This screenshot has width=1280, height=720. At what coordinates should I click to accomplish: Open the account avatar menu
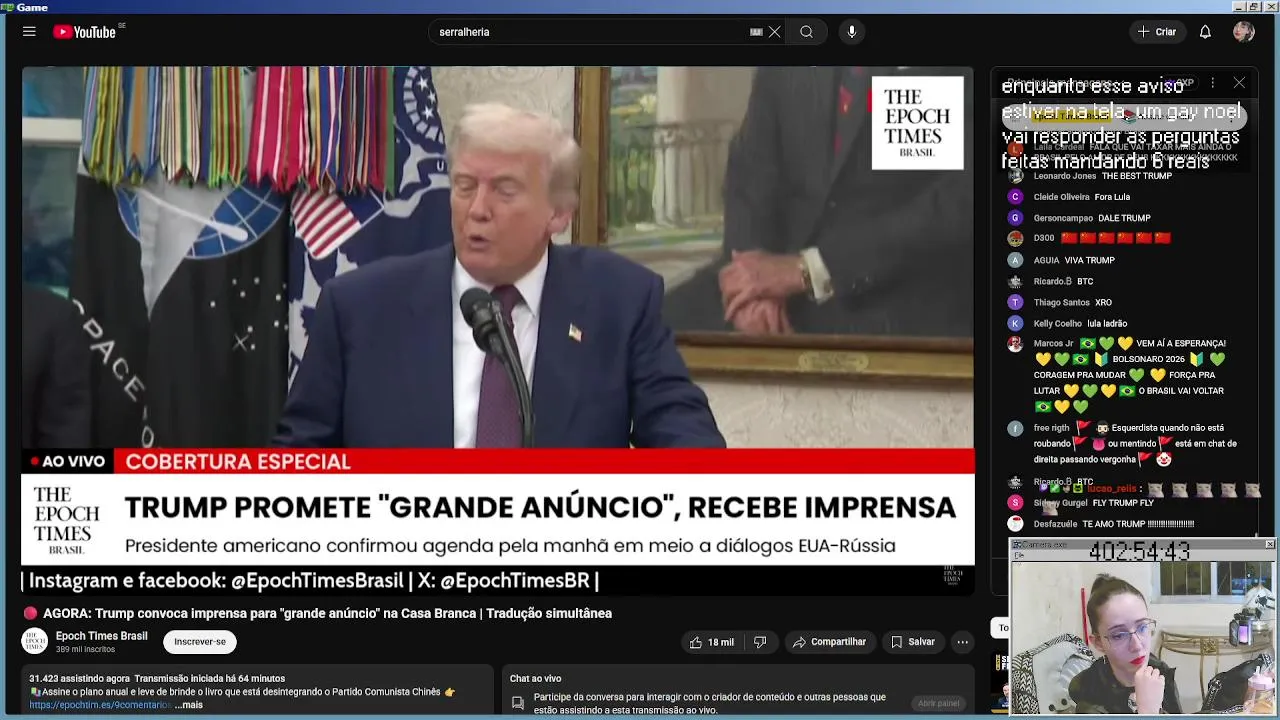pos(1244,32)
